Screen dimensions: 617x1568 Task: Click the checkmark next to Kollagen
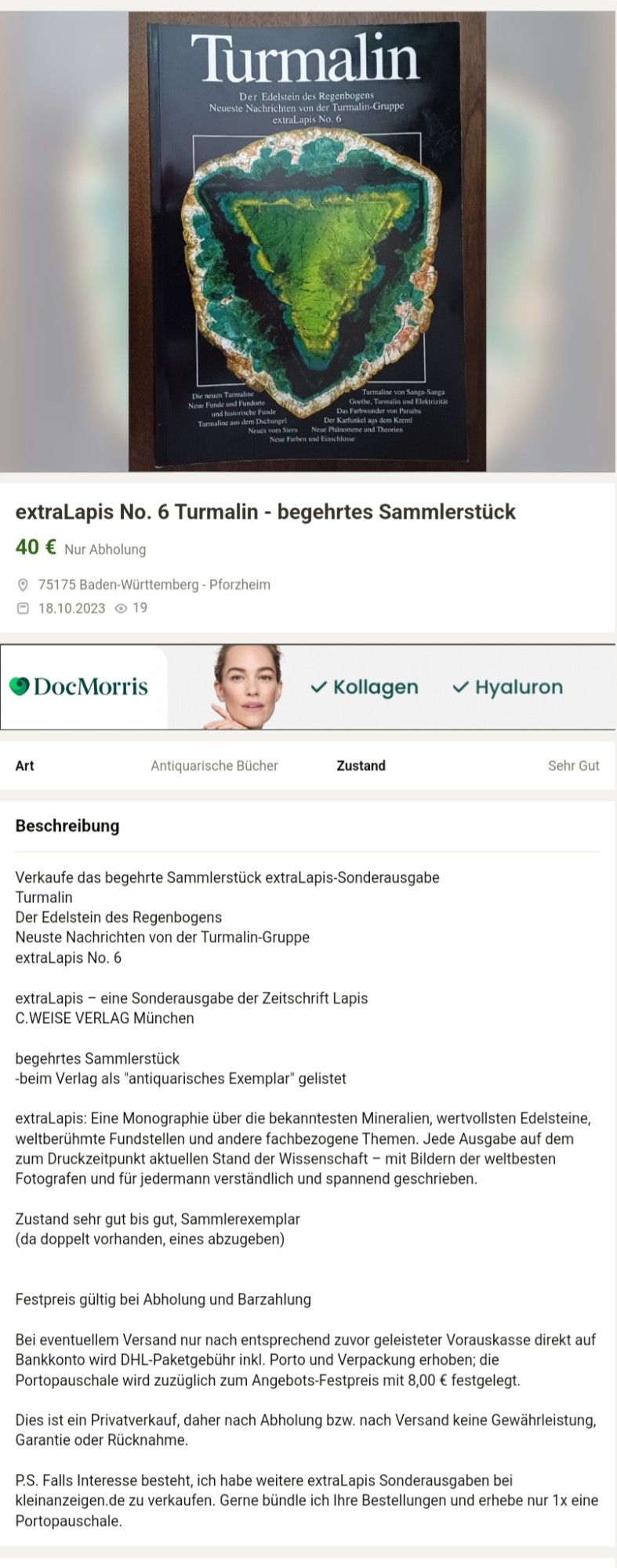click(318, 688)
